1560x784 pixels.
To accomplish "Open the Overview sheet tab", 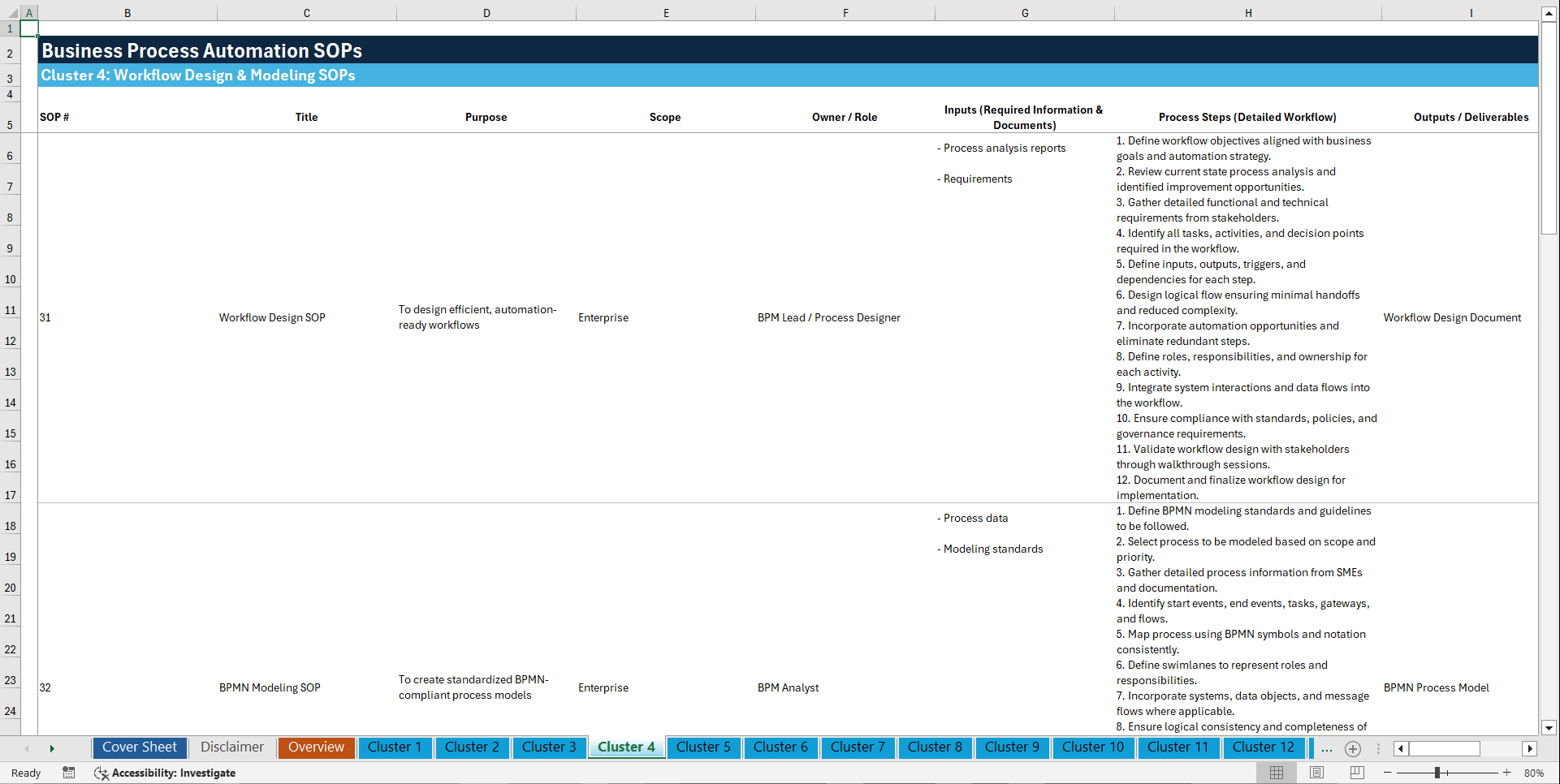I will click(316, 747).
